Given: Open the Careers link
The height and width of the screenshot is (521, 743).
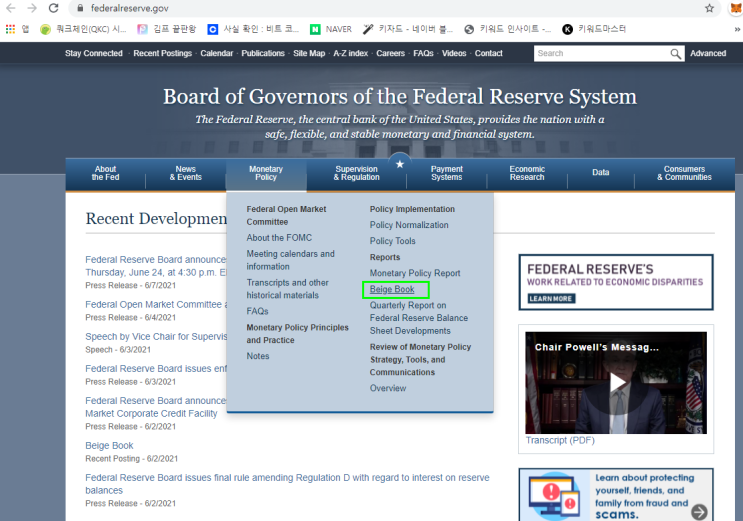Looking at the screenshot, I should click(x=390, y=54).
